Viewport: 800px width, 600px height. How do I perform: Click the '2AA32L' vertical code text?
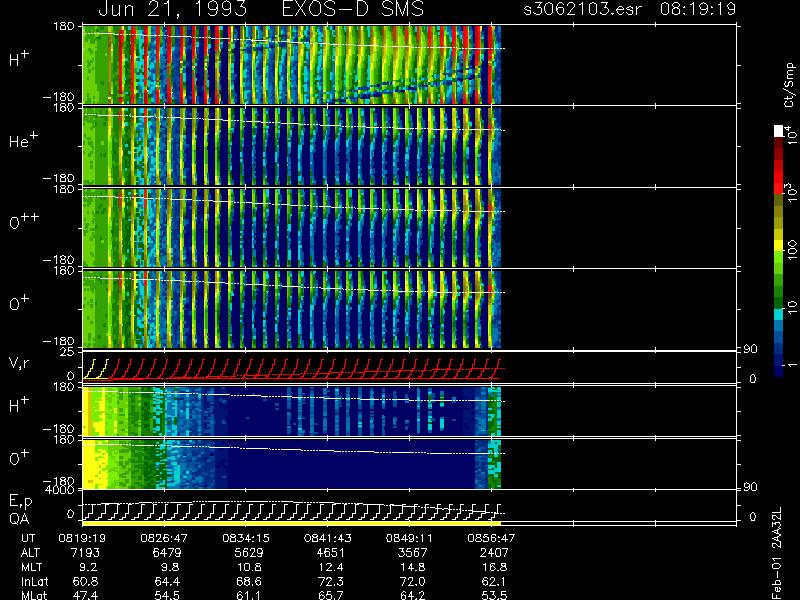777,528
